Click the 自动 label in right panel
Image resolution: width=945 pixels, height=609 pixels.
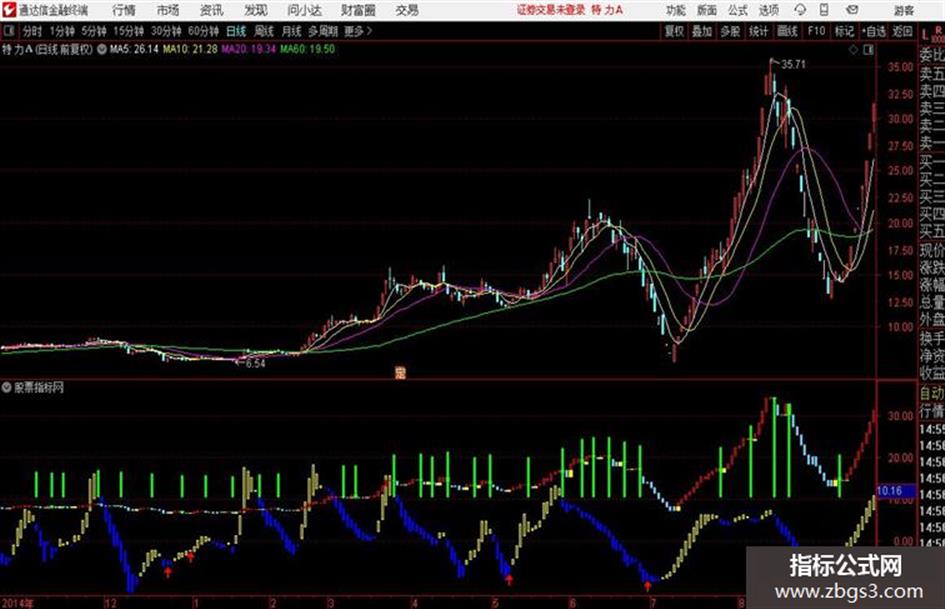point(932,394)
